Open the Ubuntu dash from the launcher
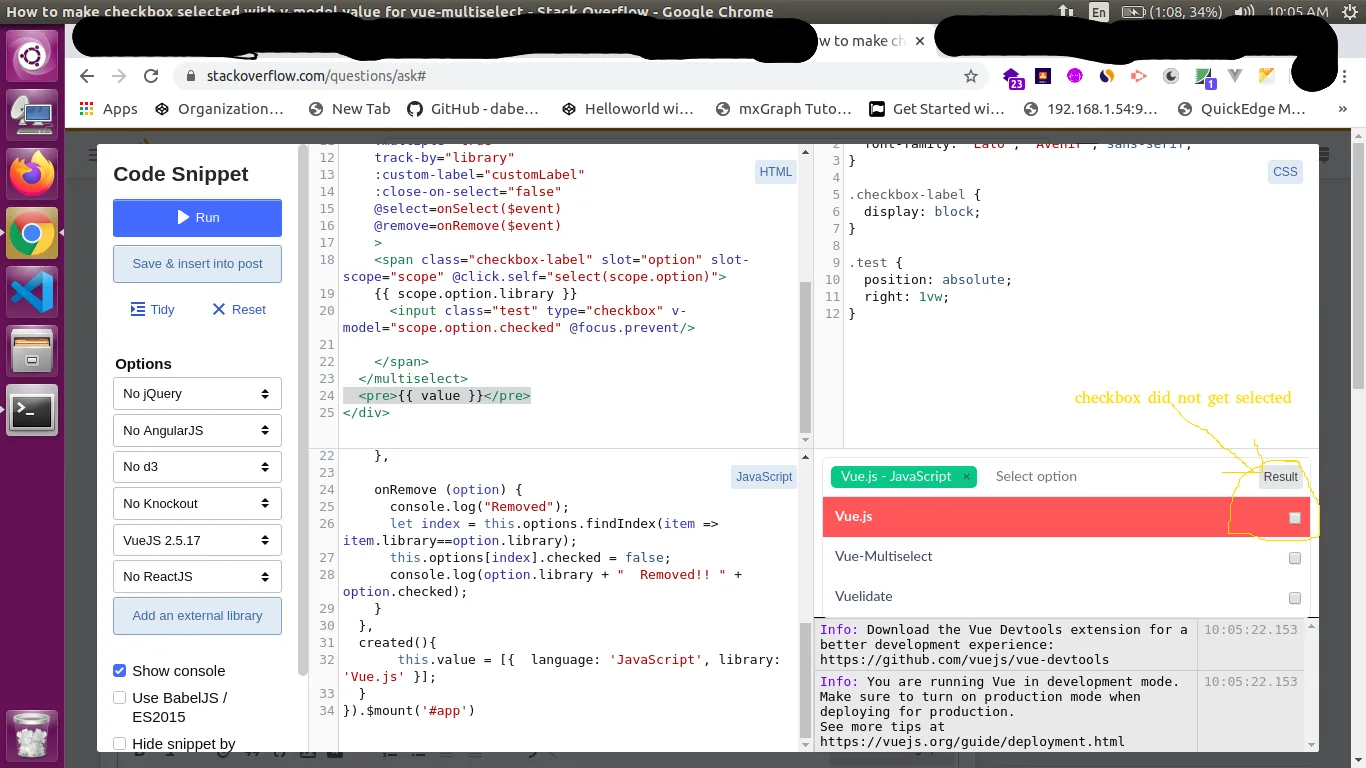The image size is (1366, 768). (x=32, y=54)
